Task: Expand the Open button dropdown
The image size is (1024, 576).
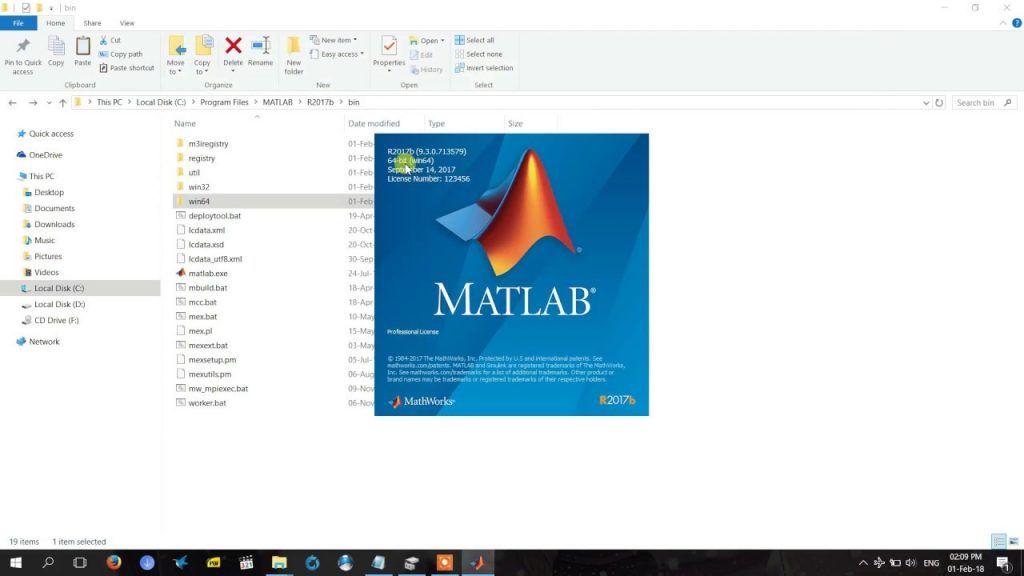Action: click(442, 40)
